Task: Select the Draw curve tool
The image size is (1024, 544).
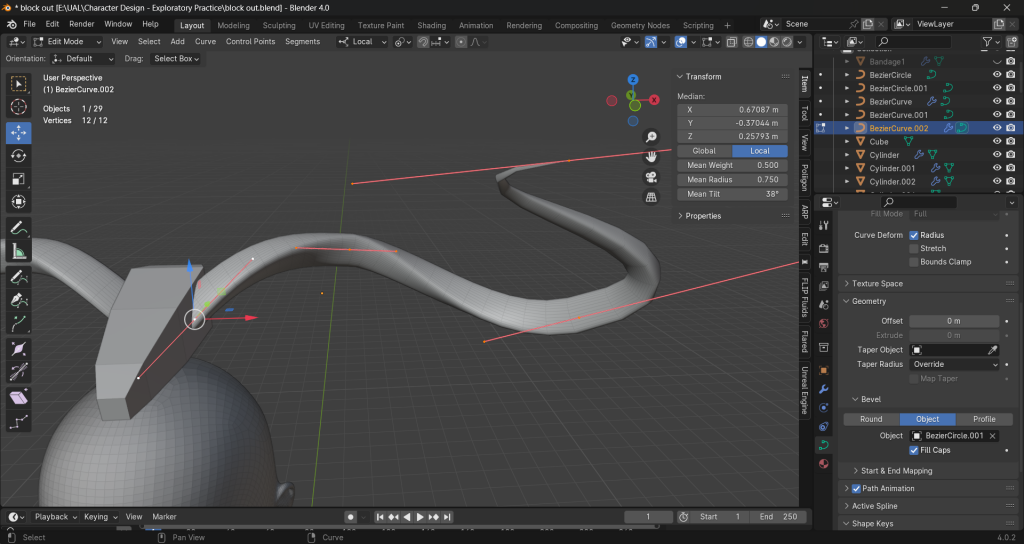Action: pyautogui.click(x=18, y=277)
